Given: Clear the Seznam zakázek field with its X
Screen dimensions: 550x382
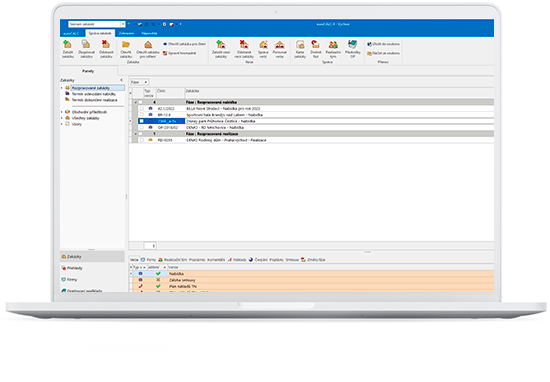Looking at the screenshot, I should point(123,24).
